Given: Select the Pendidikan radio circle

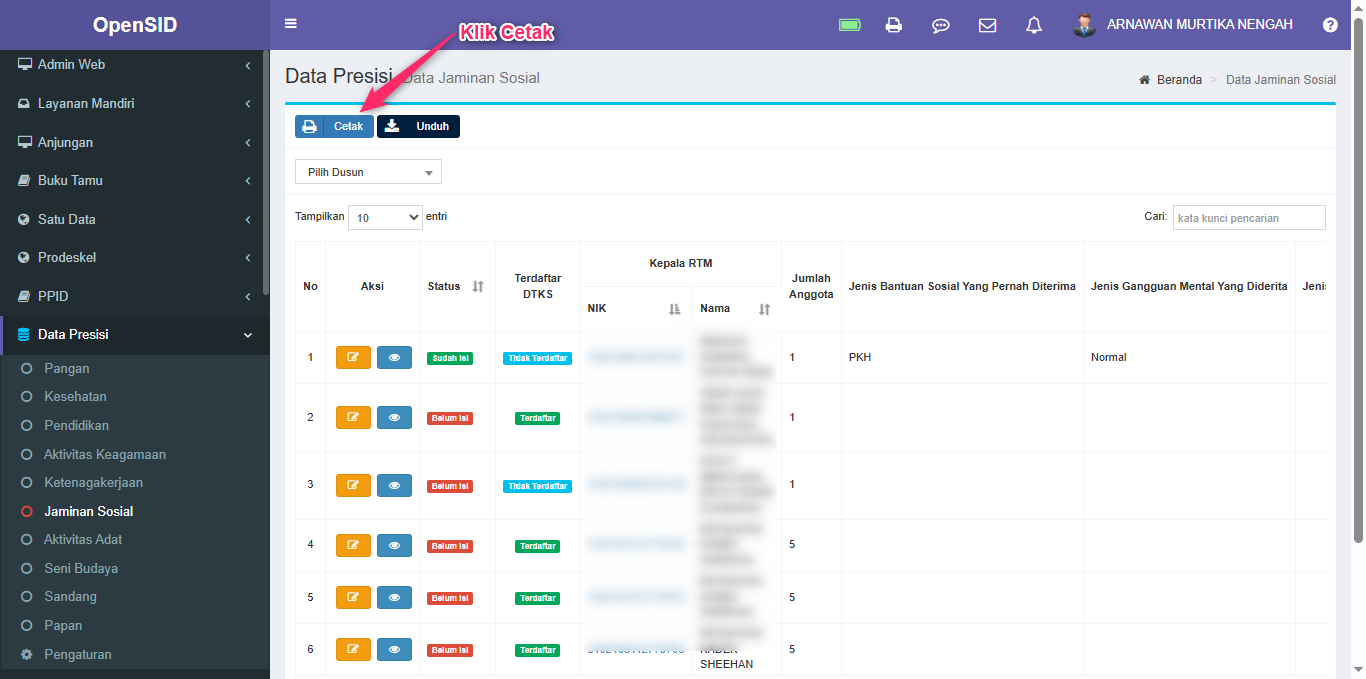Looking at the screenshot, I should point(27,426).
